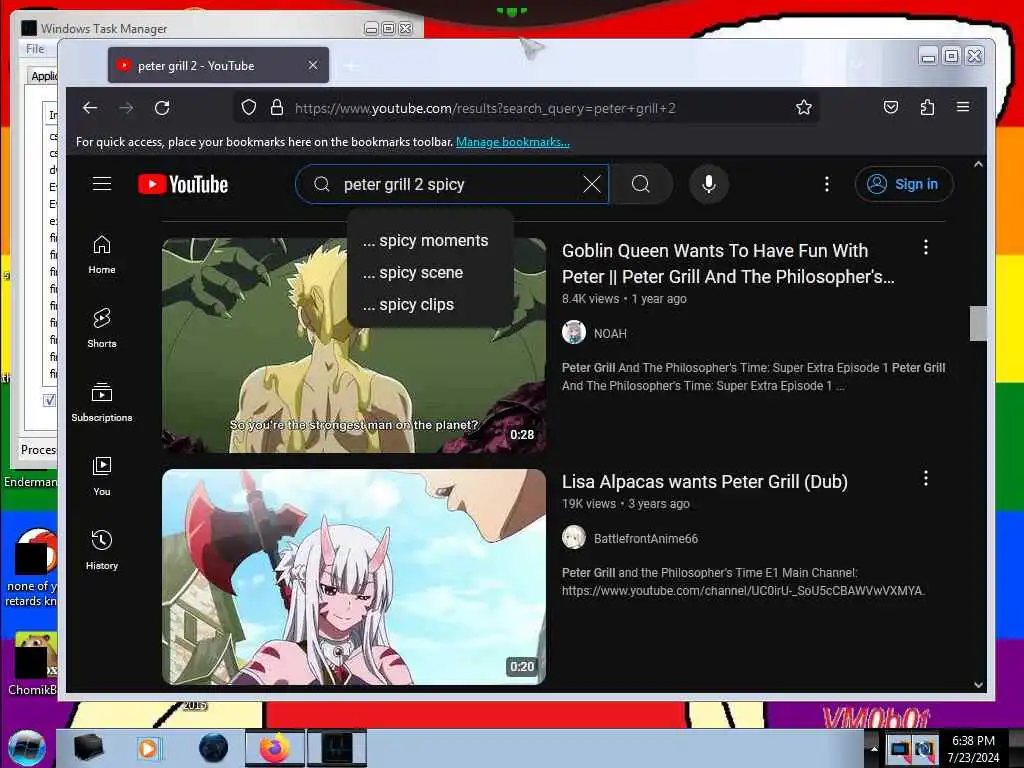Open BattlefrontAnime66 channel avatar
The width and height of the screenshot is (1024, 768).
click(574, 537)
